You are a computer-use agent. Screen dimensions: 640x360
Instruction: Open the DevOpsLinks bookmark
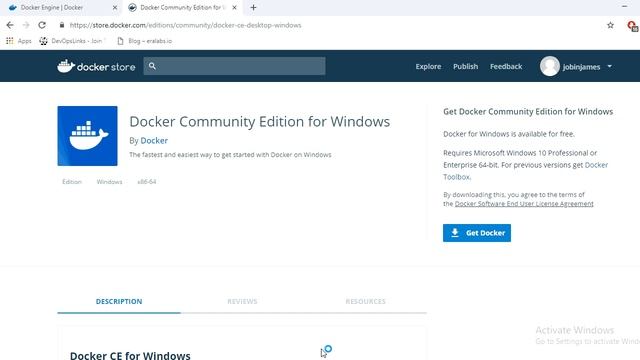71,41
